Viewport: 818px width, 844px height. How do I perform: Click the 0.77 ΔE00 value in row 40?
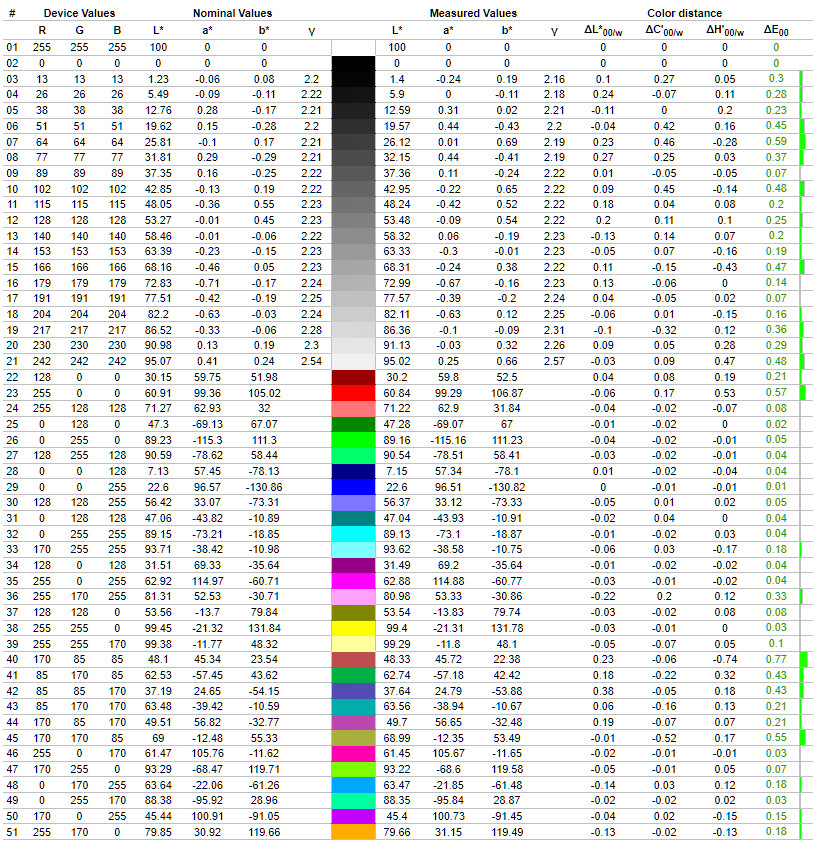(x=776, y=659)
